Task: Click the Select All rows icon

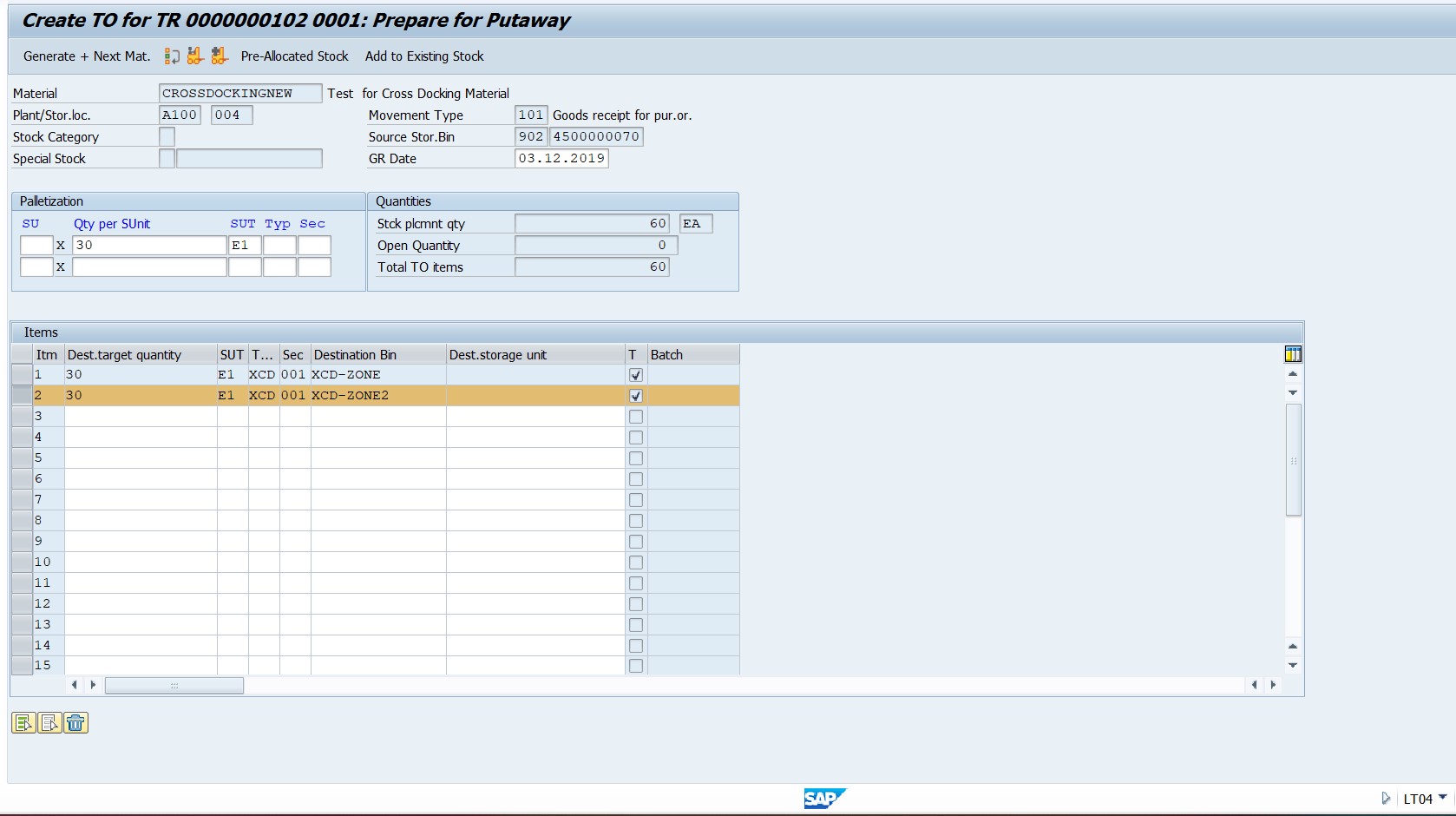Action: 23,722
